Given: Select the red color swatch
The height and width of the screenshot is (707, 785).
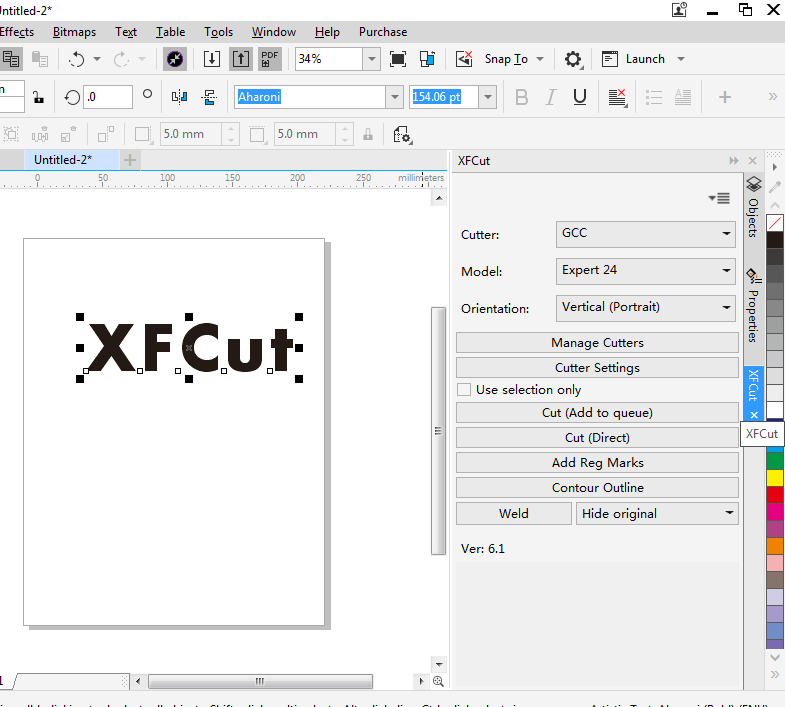Looking at the screenshot, I should [774, 495].
